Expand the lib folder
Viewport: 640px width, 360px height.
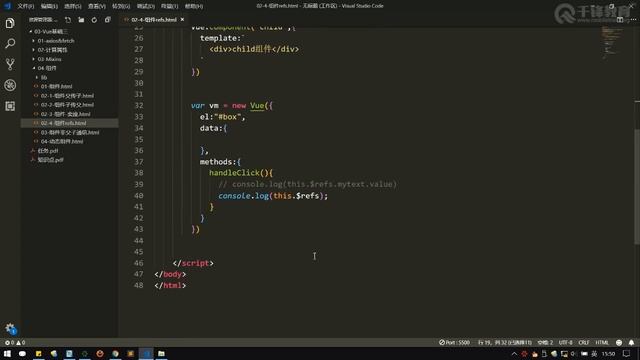point(44,77)
